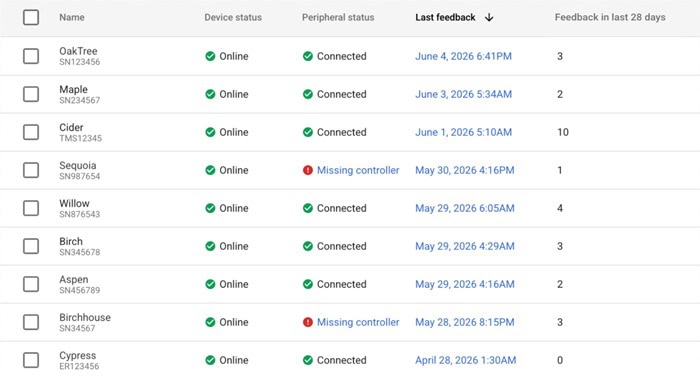Click the Cypress device name
The image size is (700, 377).
(x=78, y=355)
